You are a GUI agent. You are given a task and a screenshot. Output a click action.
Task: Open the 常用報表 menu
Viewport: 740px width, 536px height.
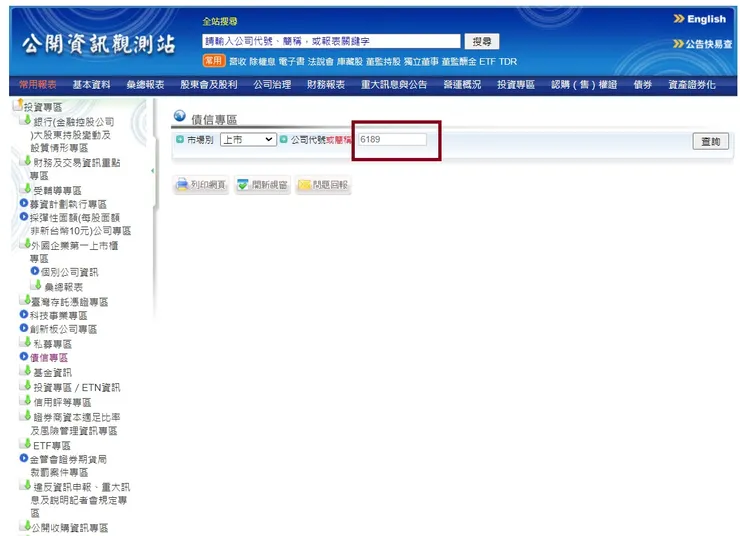[38, 84]
